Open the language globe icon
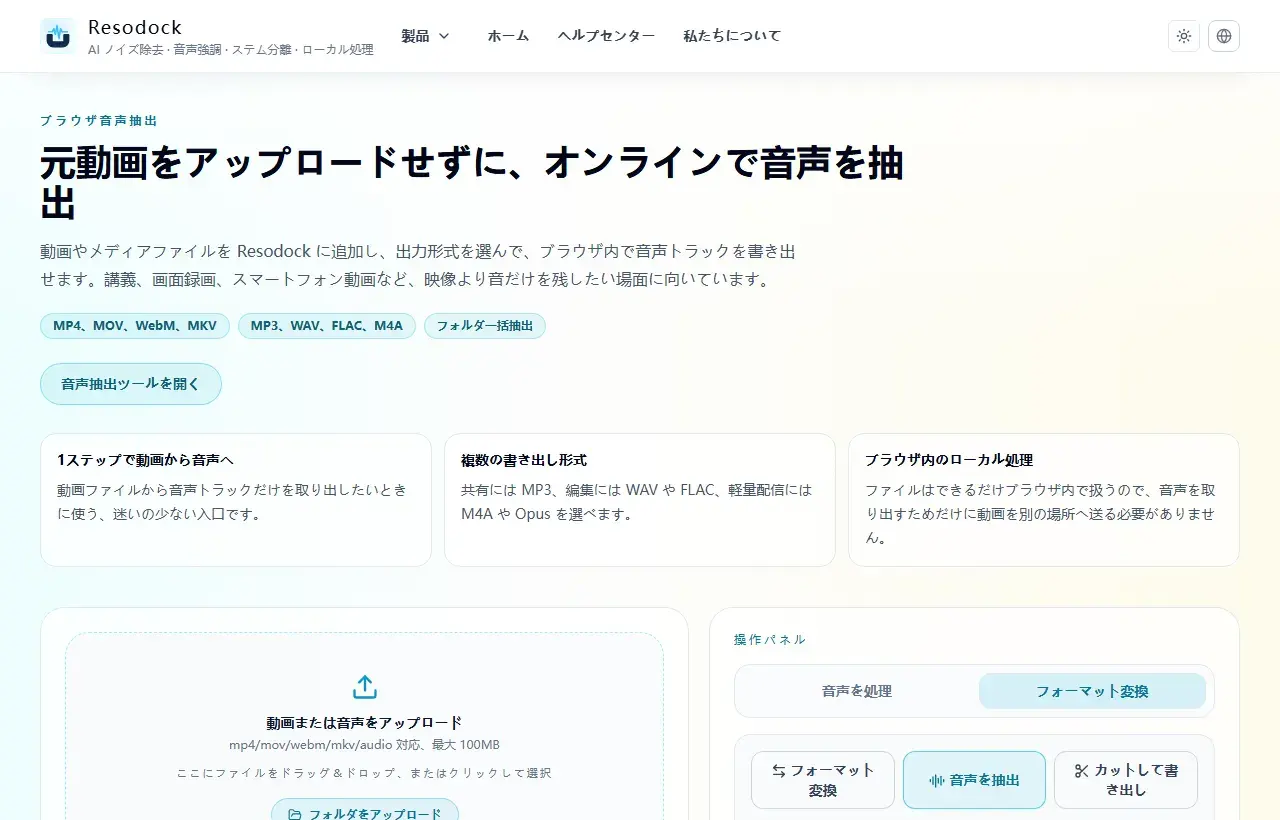The image size is (1280, 820). 1224,36
